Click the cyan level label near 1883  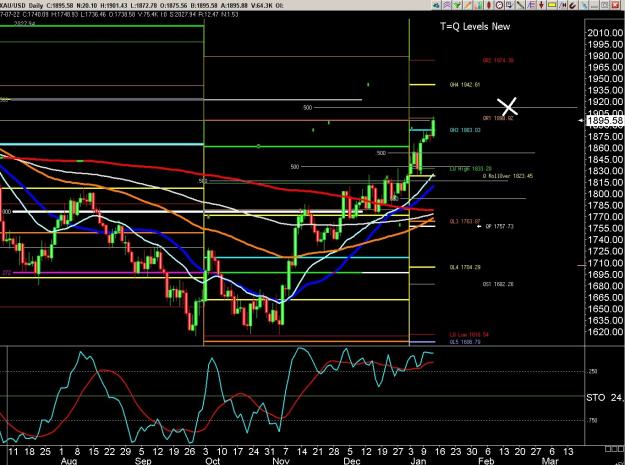click(465, 130)
